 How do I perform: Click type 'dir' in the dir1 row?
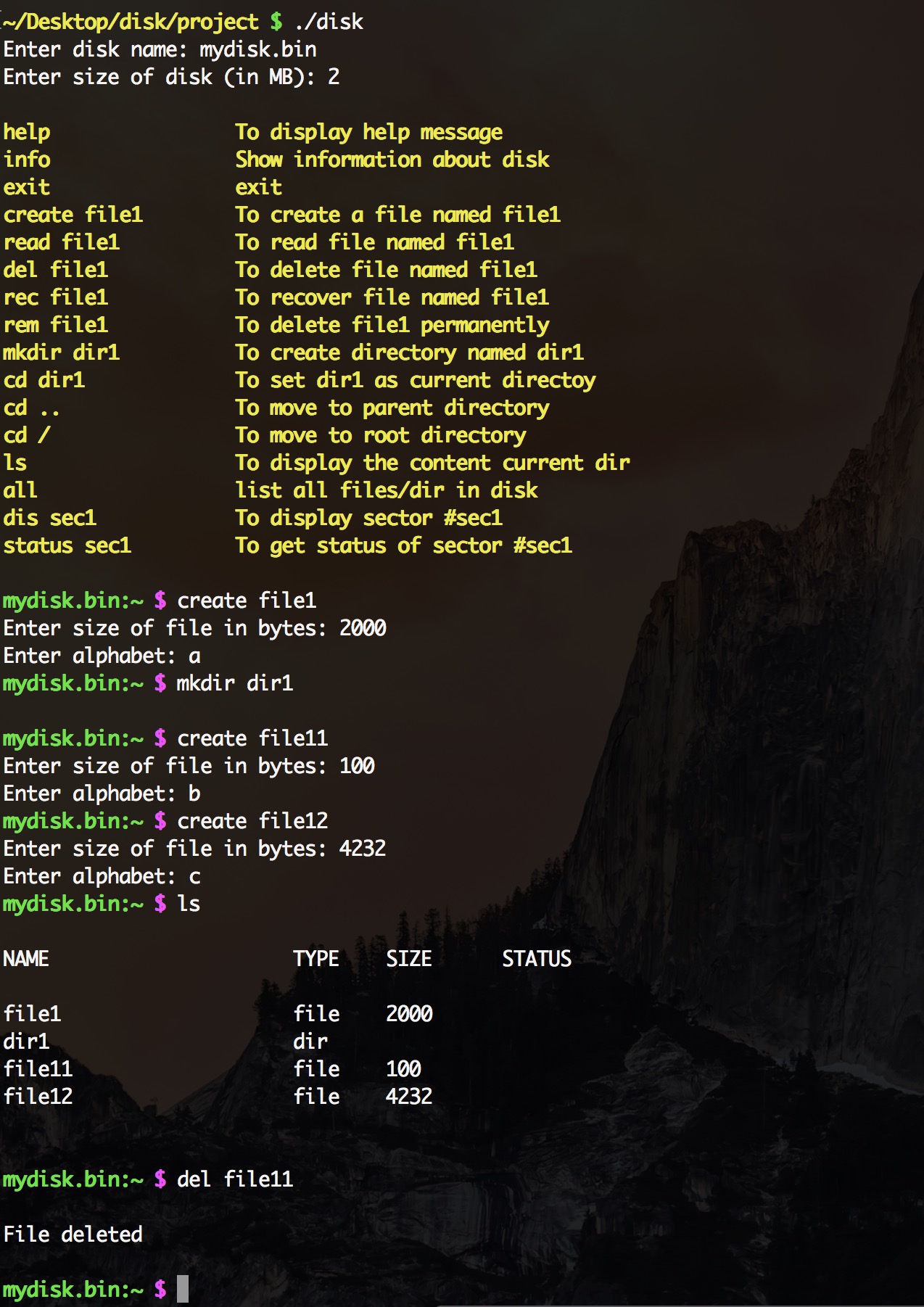point(311,1042)
